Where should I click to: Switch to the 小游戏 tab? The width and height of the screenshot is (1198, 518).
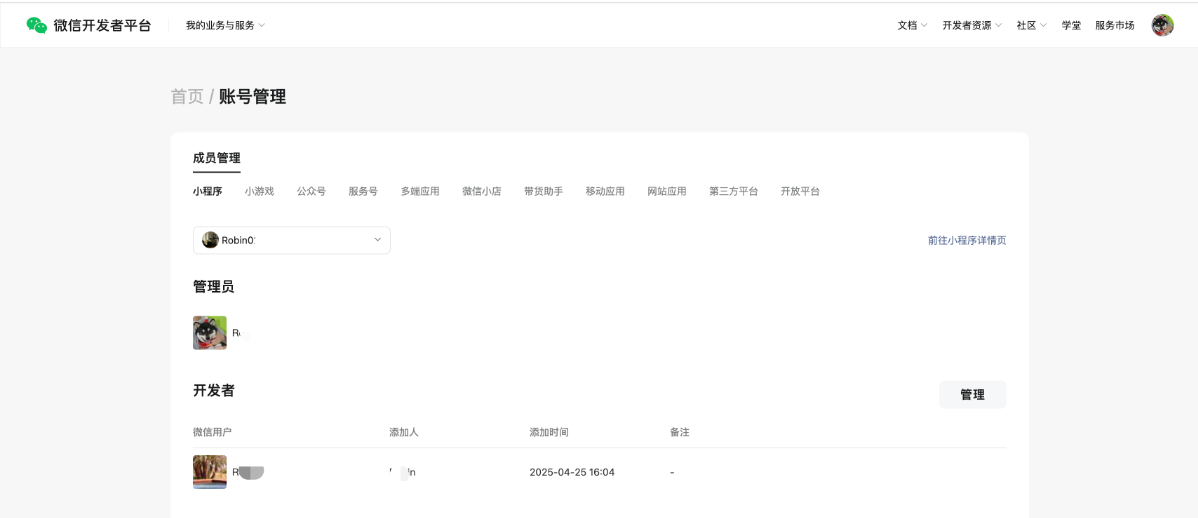click(x=259, y=191)
